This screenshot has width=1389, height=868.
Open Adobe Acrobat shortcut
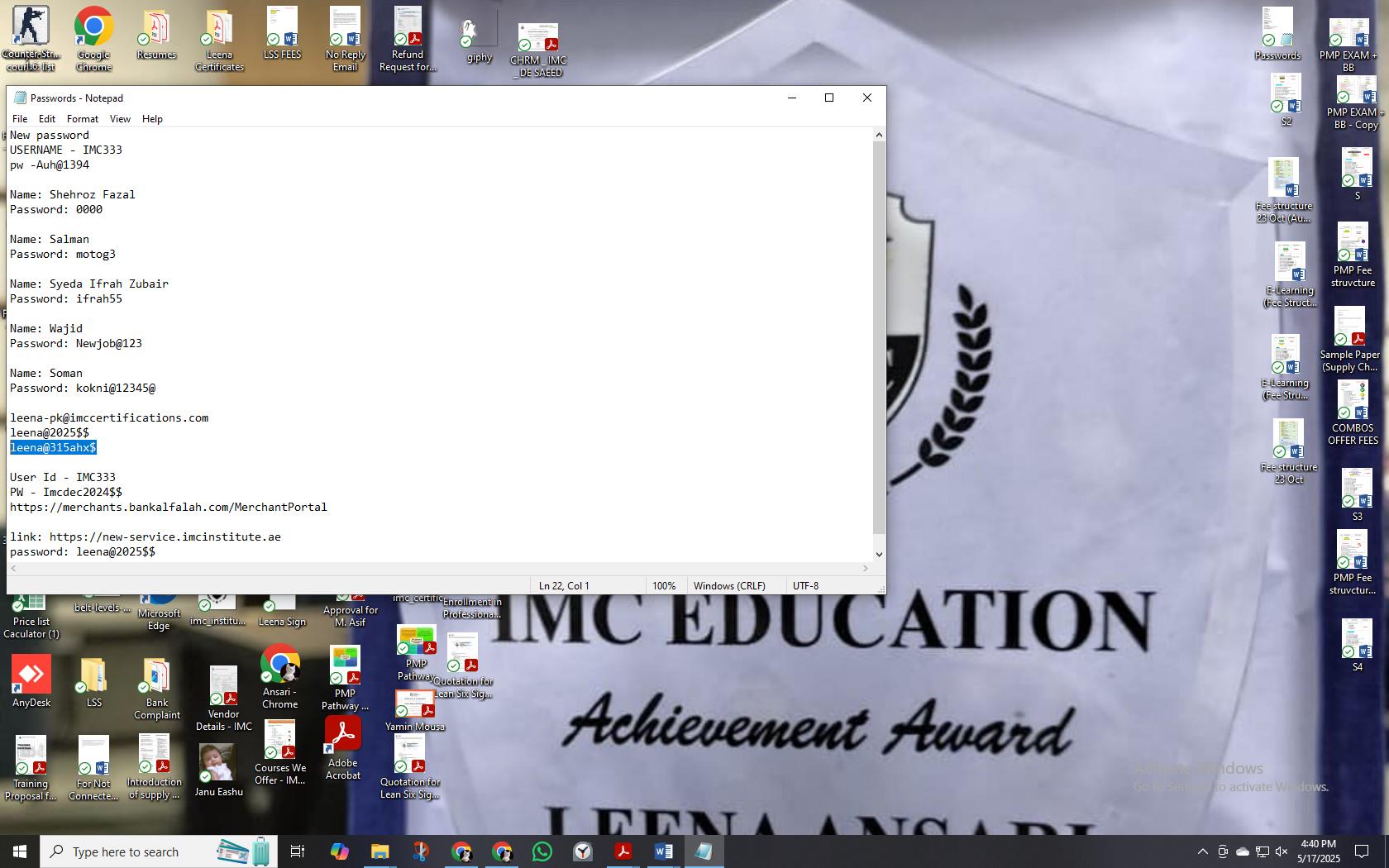pyautogui.click(x=342, y=748)
